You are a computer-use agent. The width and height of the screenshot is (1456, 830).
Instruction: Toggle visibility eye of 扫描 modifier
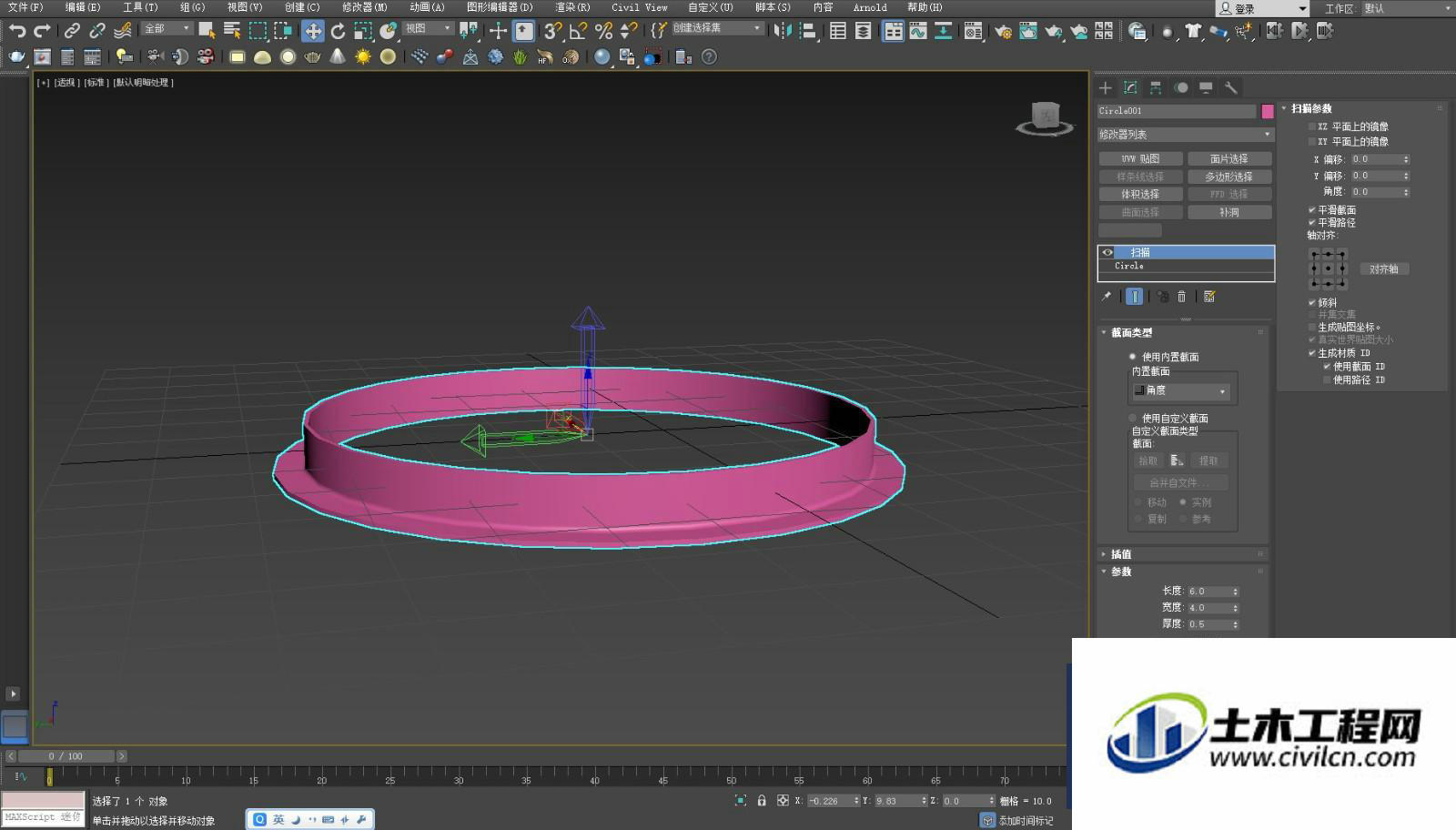click(x=1107, y=252)
